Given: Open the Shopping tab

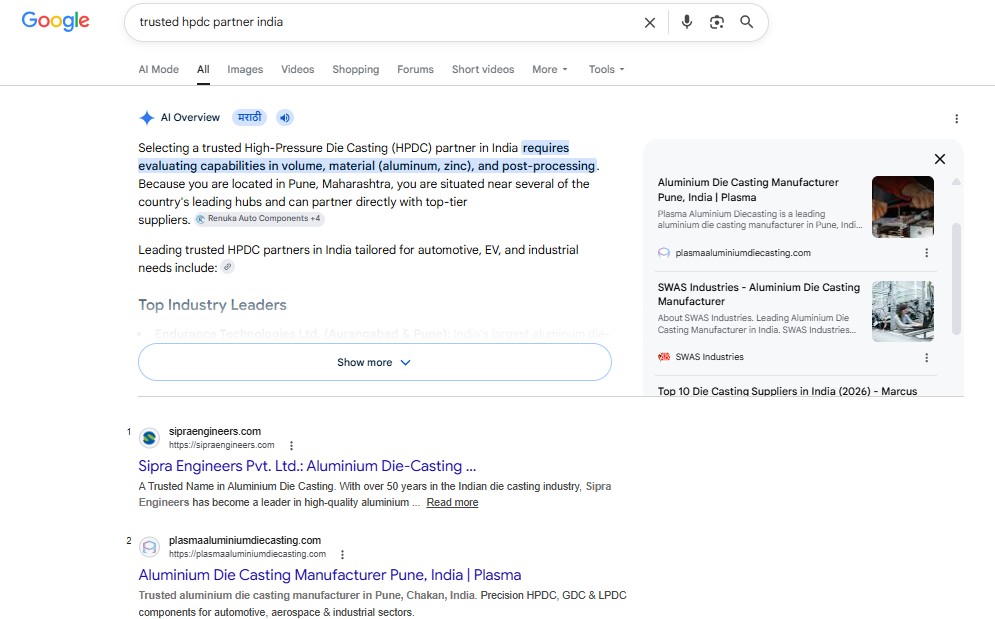Looking at the screenshot, I should (355, 69).
